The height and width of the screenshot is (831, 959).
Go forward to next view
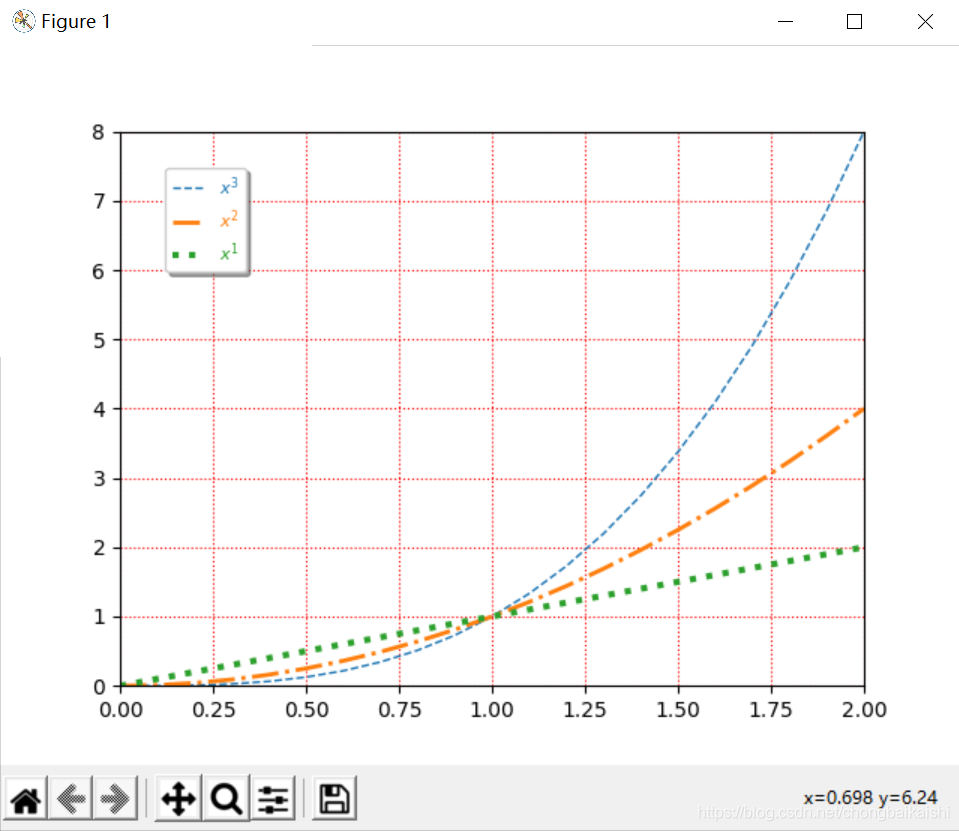[x=112, y=798]
